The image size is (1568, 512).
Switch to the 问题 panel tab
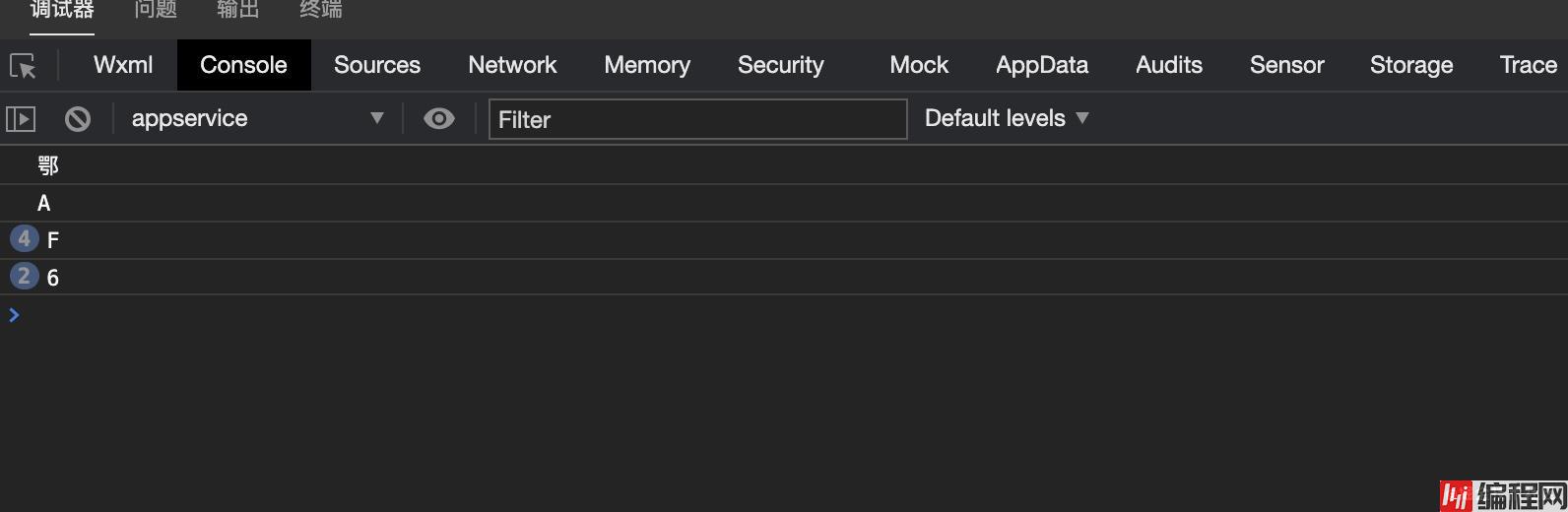(x=156, y=10)
